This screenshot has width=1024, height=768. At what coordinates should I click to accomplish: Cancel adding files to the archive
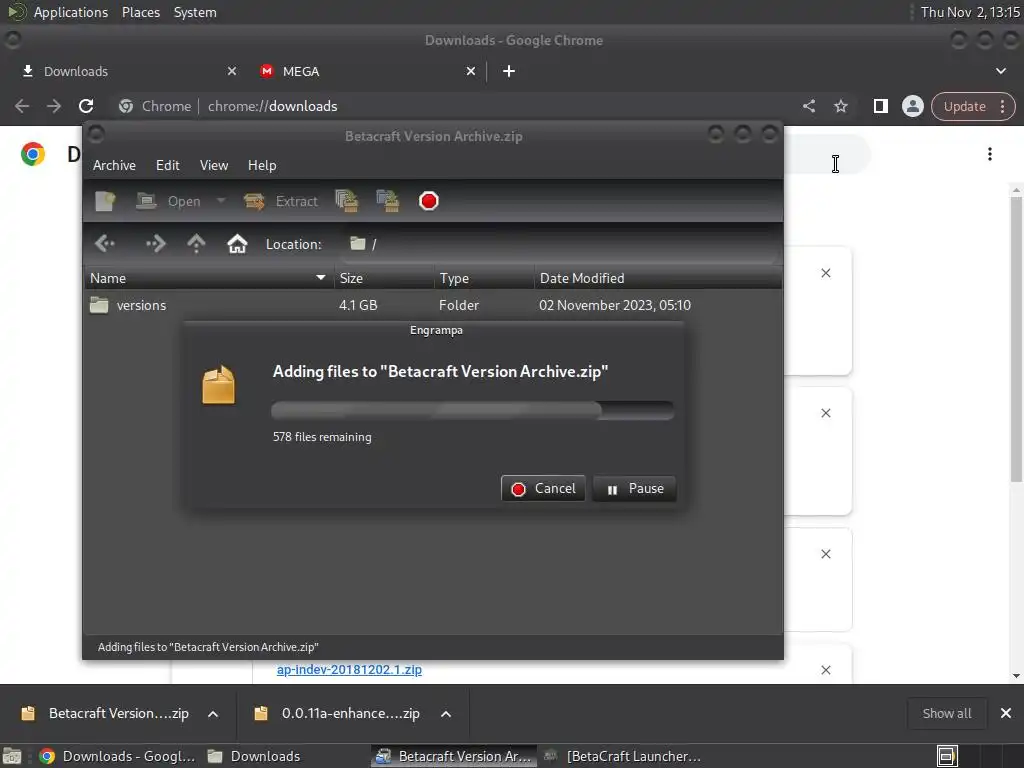coord(543,488)
